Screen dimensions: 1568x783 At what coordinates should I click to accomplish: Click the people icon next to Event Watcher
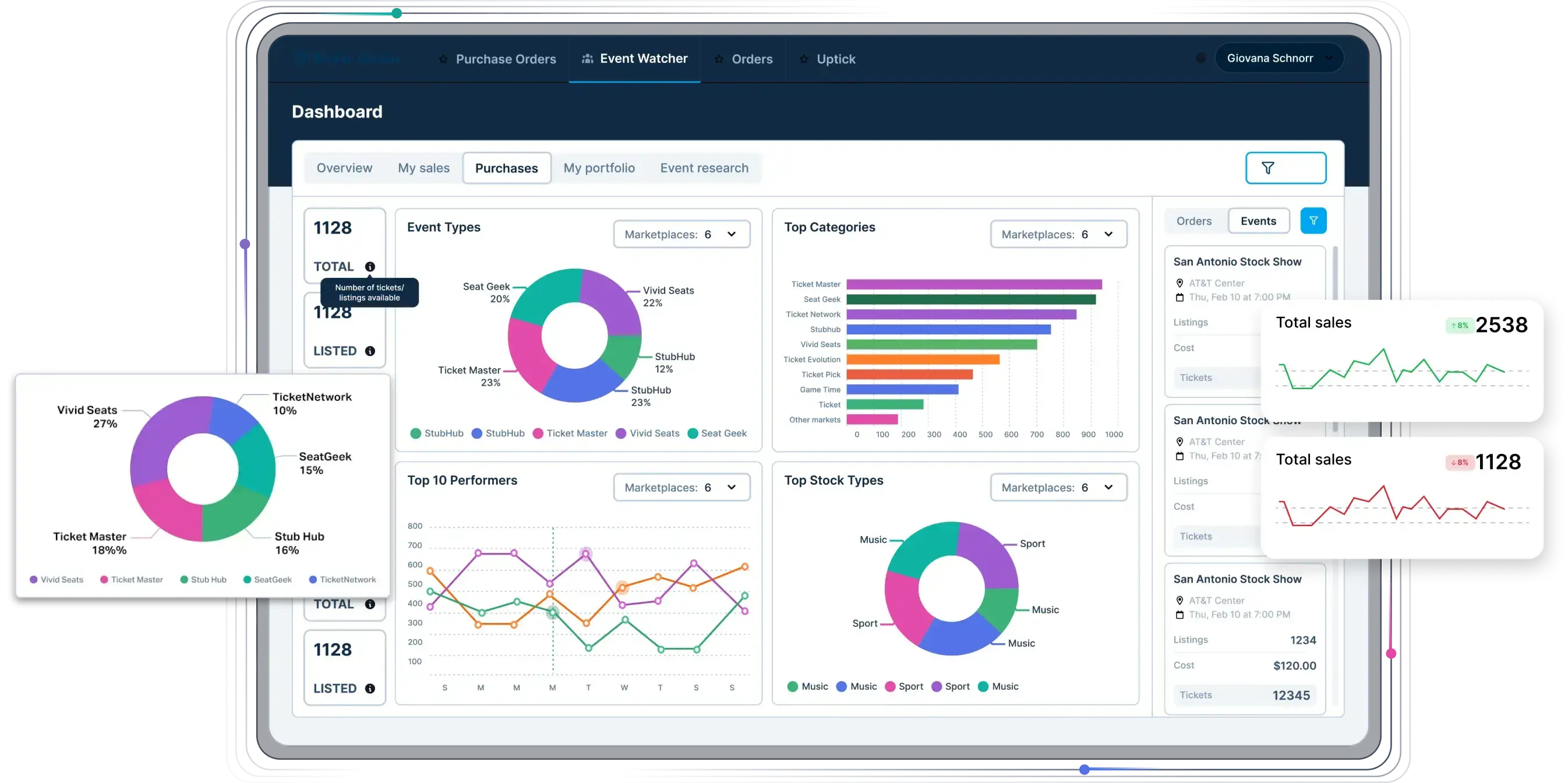point(587,58)
